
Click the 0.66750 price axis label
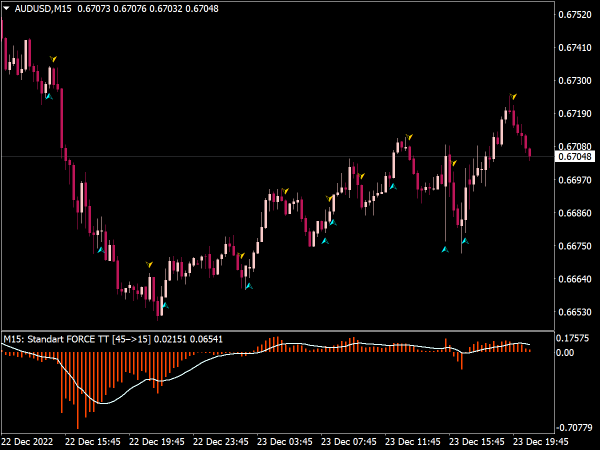click(x=574, y=246)
